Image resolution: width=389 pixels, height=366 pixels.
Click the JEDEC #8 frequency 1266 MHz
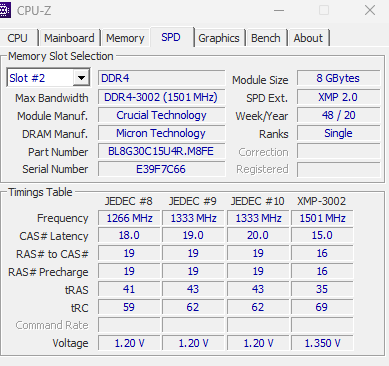pyautogui.click(x=129, y=218)
